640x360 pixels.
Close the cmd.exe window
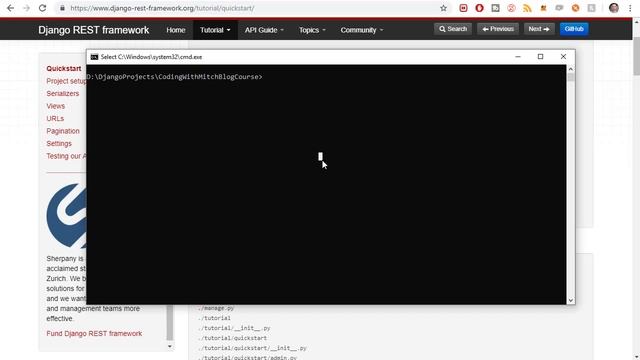click(563, 57)
